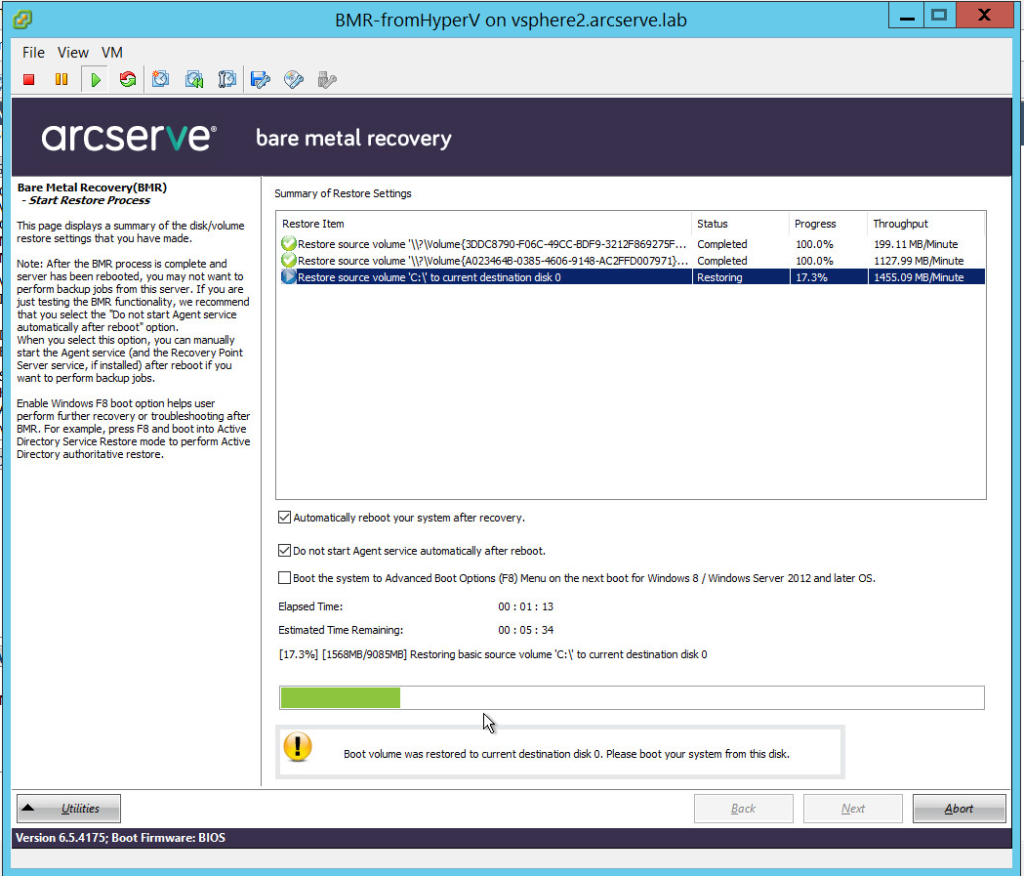The width and height of the screenshot is (1024, 876).
Task: Click the Progress column header
Action: point(827,223)
